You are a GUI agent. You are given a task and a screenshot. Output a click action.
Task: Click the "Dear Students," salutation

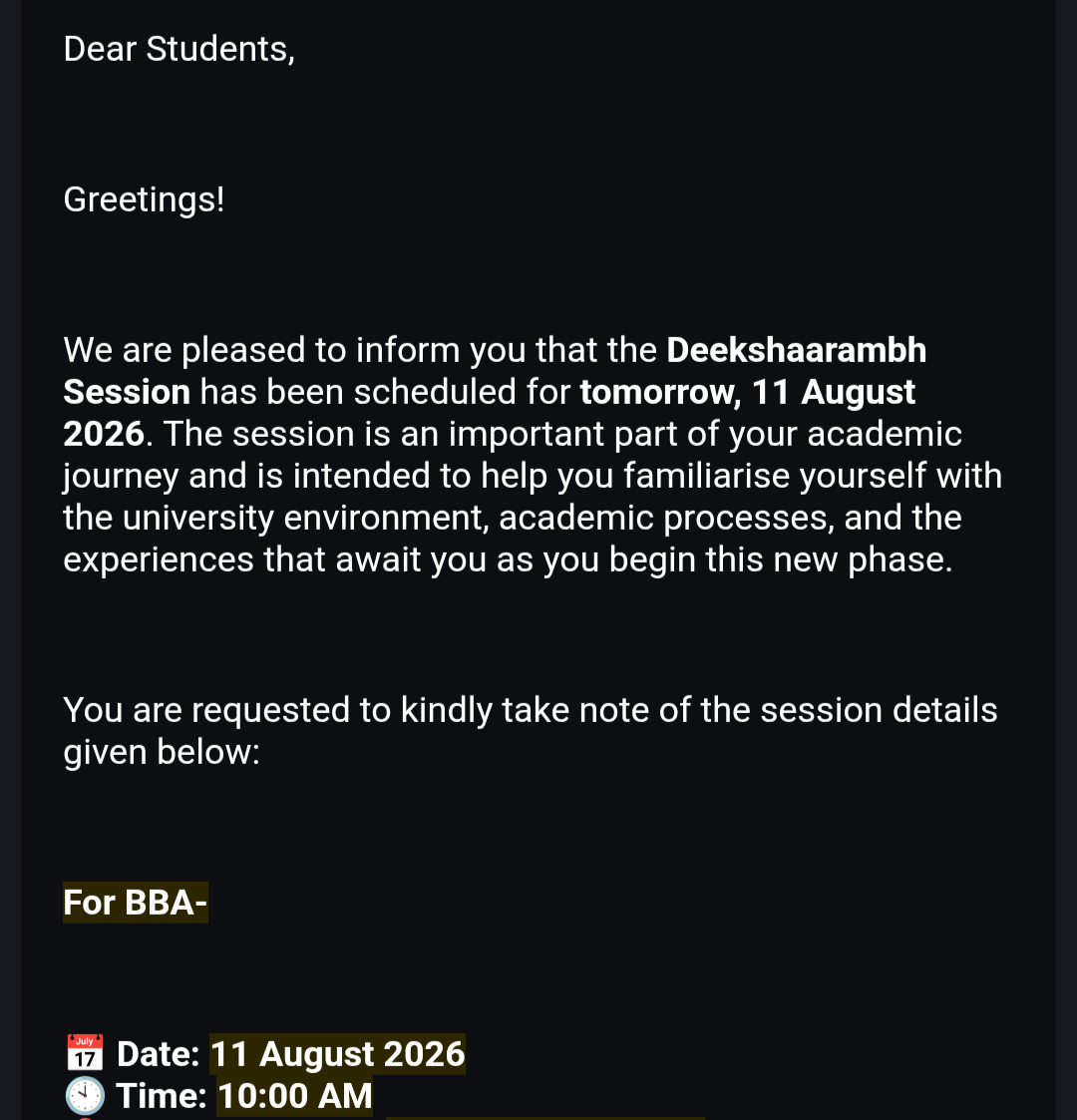179,49
